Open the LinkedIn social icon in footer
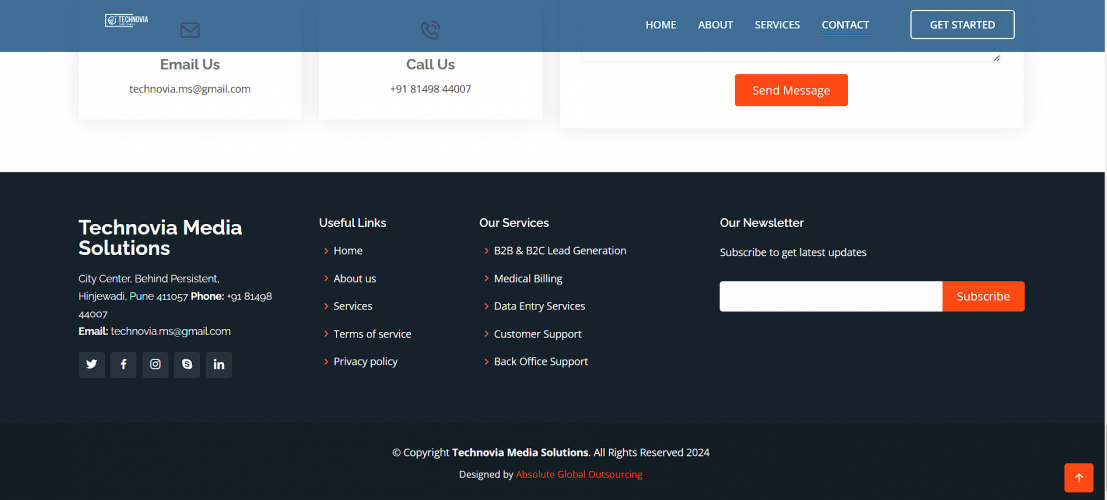Screen dimensions: 1107x500 219,364
